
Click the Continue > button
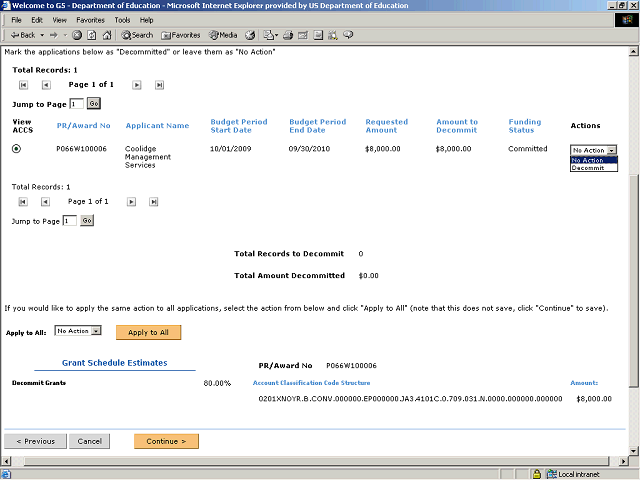coord(166,441)
